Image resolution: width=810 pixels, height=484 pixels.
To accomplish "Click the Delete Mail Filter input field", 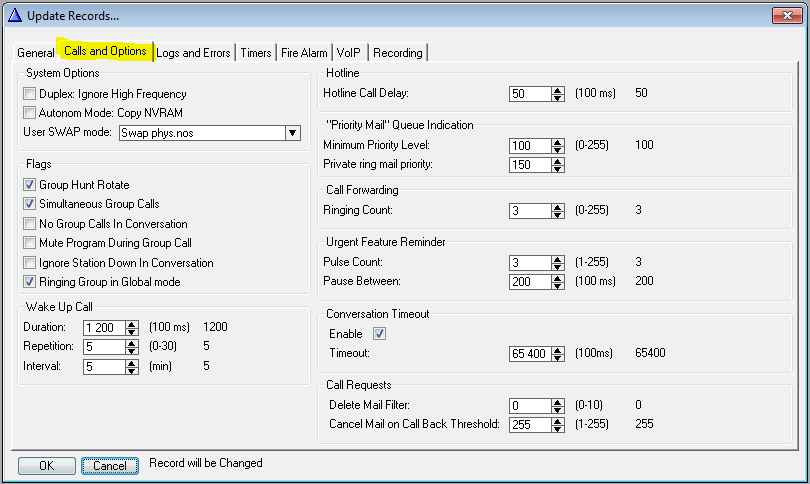I will point(529,405).
